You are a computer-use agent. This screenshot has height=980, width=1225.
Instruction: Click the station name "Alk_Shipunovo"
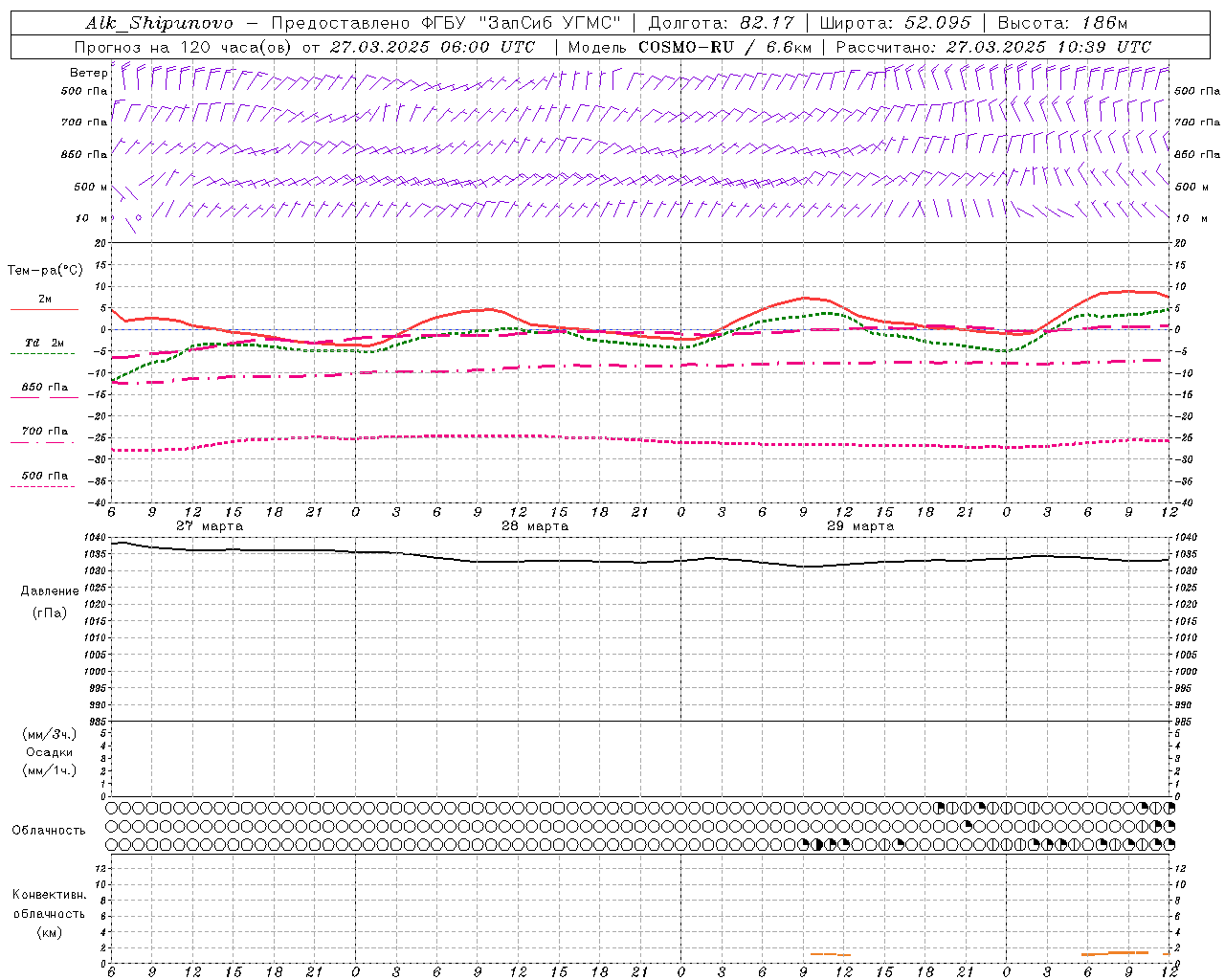point(159,23)
